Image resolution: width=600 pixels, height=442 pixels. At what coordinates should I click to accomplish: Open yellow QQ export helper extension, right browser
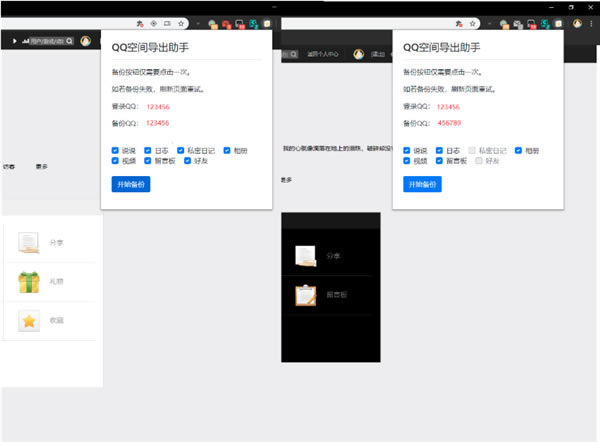tap(559, 24)
